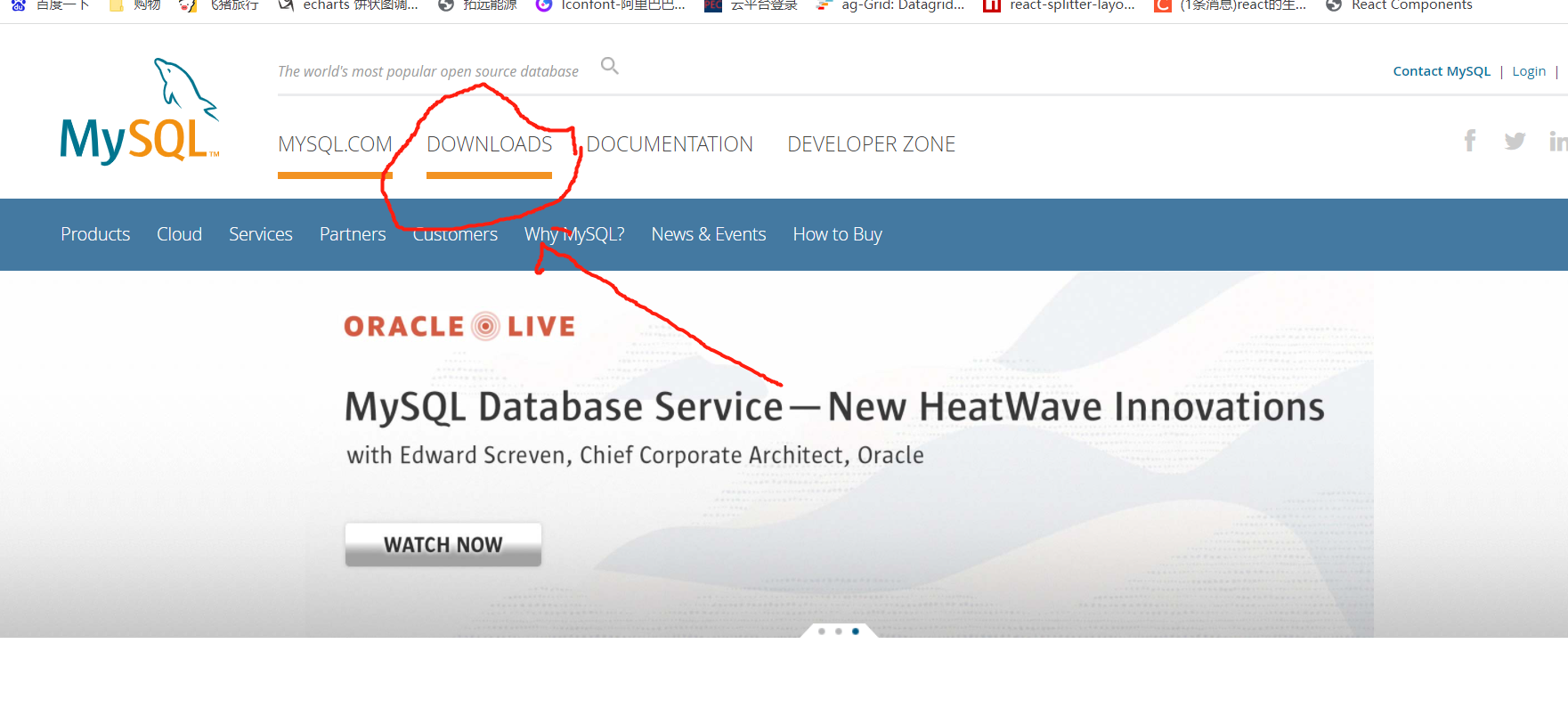This screenshot has width=1568, height=717.
Task: Switch to DEVELOPER ZONE tab
Action: point(871,144)
